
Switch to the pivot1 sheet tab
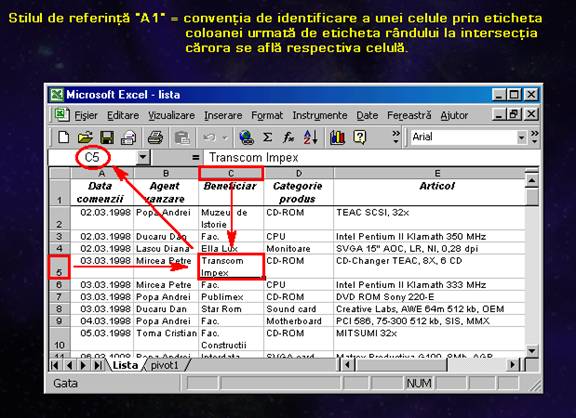click(165, 365)
